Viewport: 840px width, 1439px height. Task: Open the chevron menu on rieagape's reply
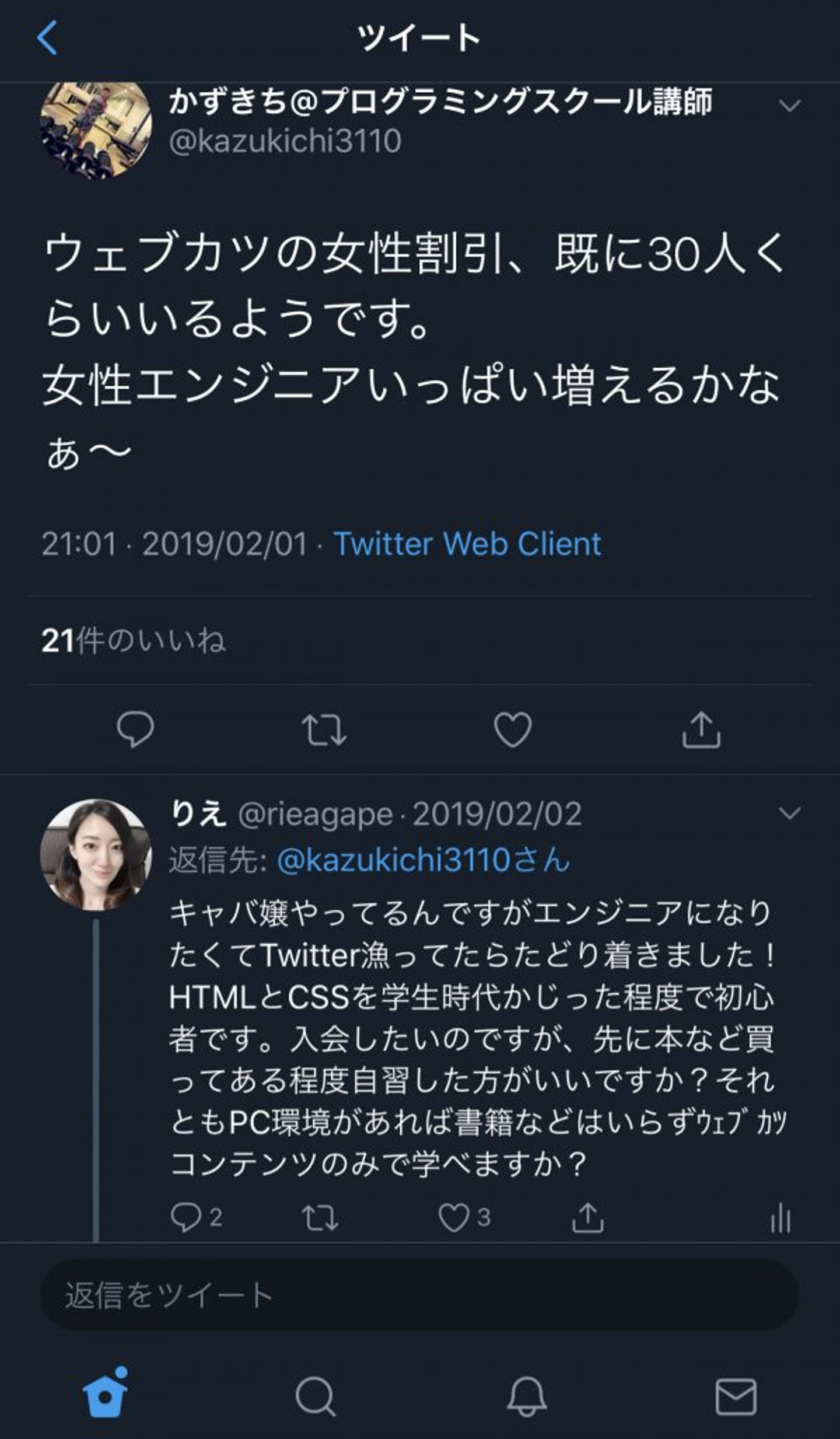tap(789, 813)
